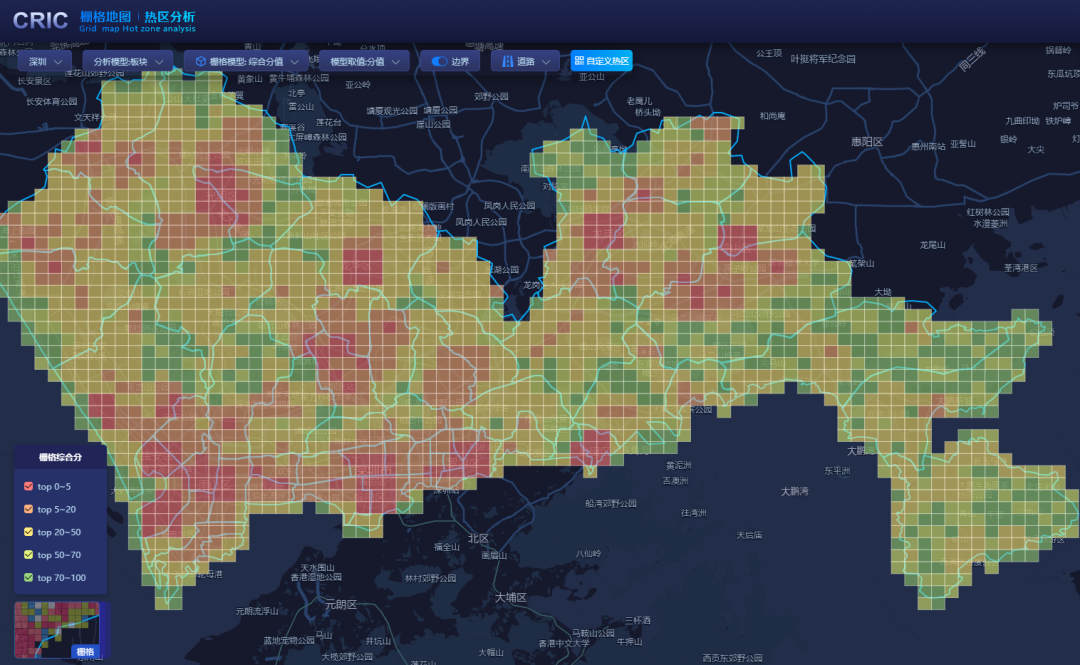This screenshot has height=665, width=1080.
Task: Click the CRIC logo
Action: pos(40,21)
